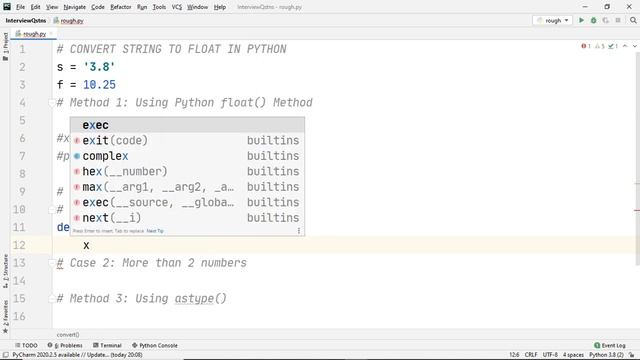Open UTF-8 file encoding selector
This screenshot has height=360, width=640.
(550, 355)
